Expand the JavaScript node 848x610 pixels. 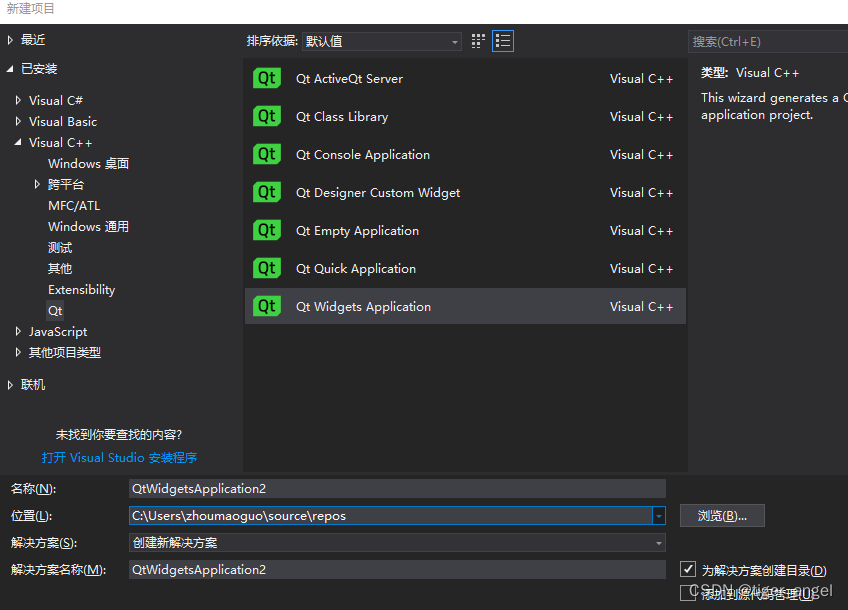tap(18, 331)
